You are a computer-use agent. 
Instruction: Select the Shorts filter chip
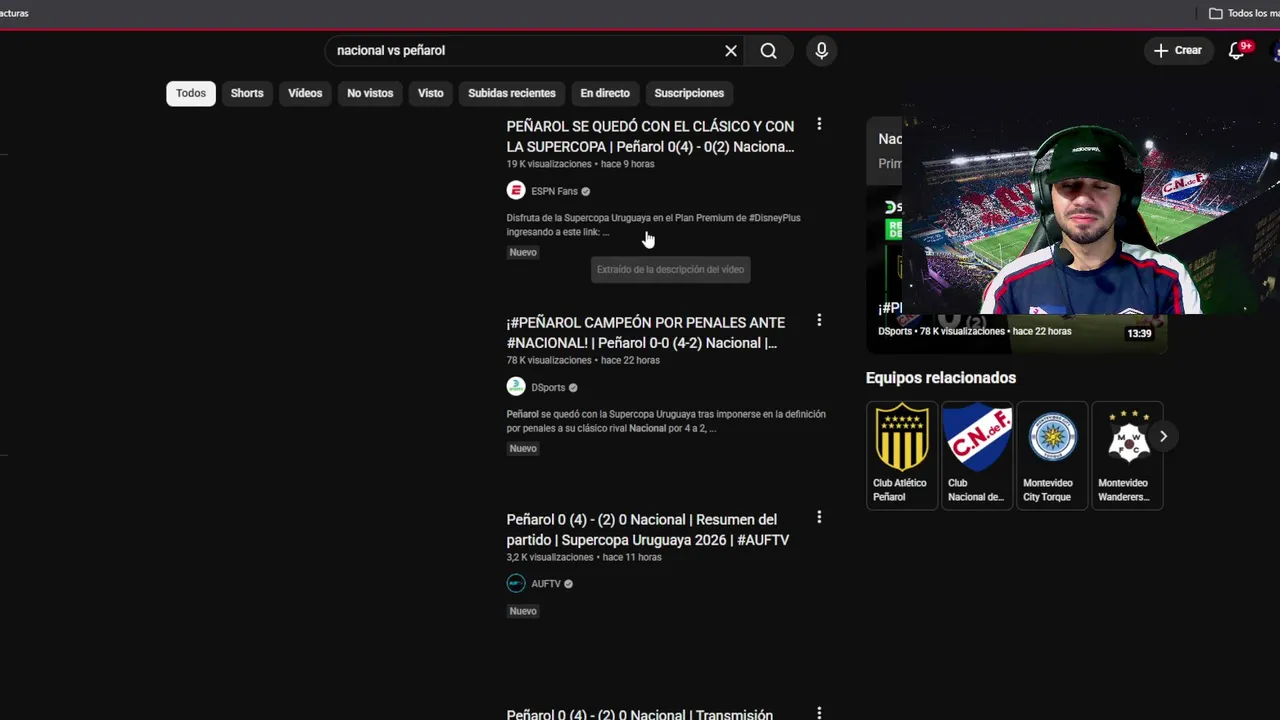247,93
